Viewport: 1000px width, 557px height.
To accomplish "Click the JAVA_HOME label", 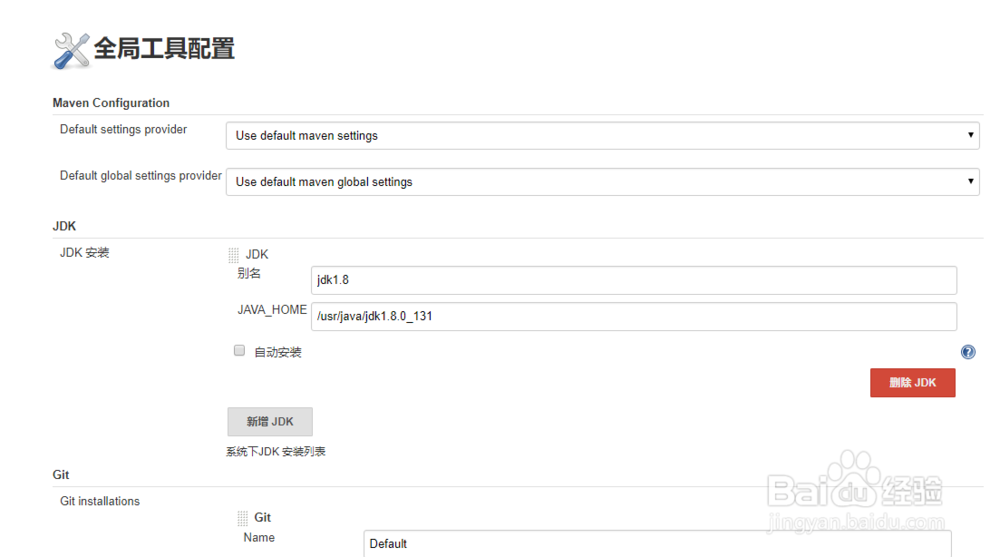I will (x=272, y=310).
